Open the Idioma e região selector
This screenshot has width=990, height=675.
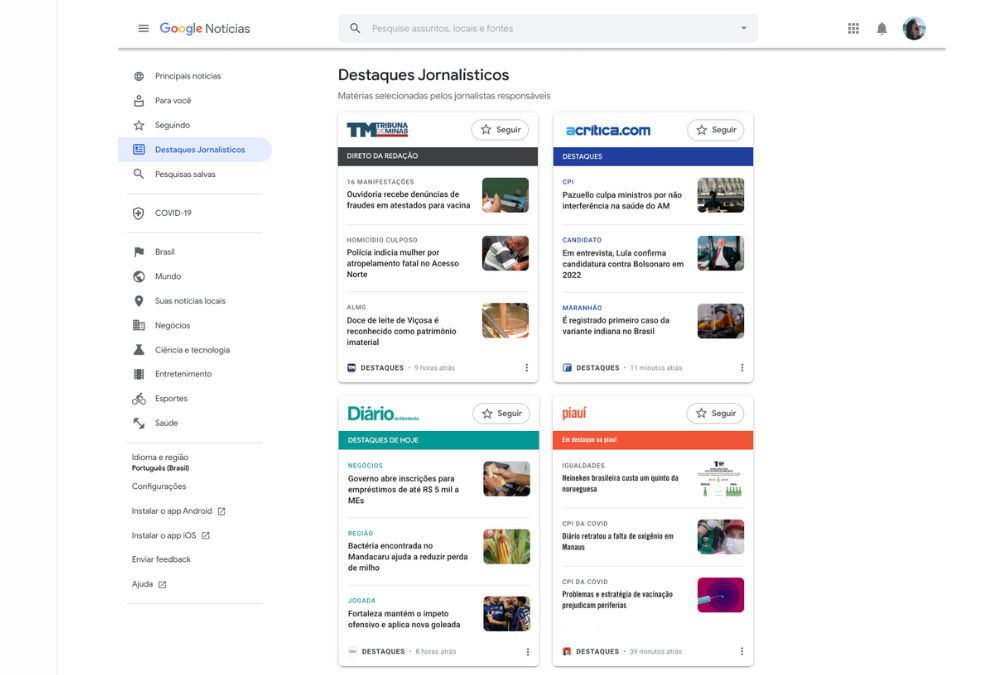tap(160, 462)
